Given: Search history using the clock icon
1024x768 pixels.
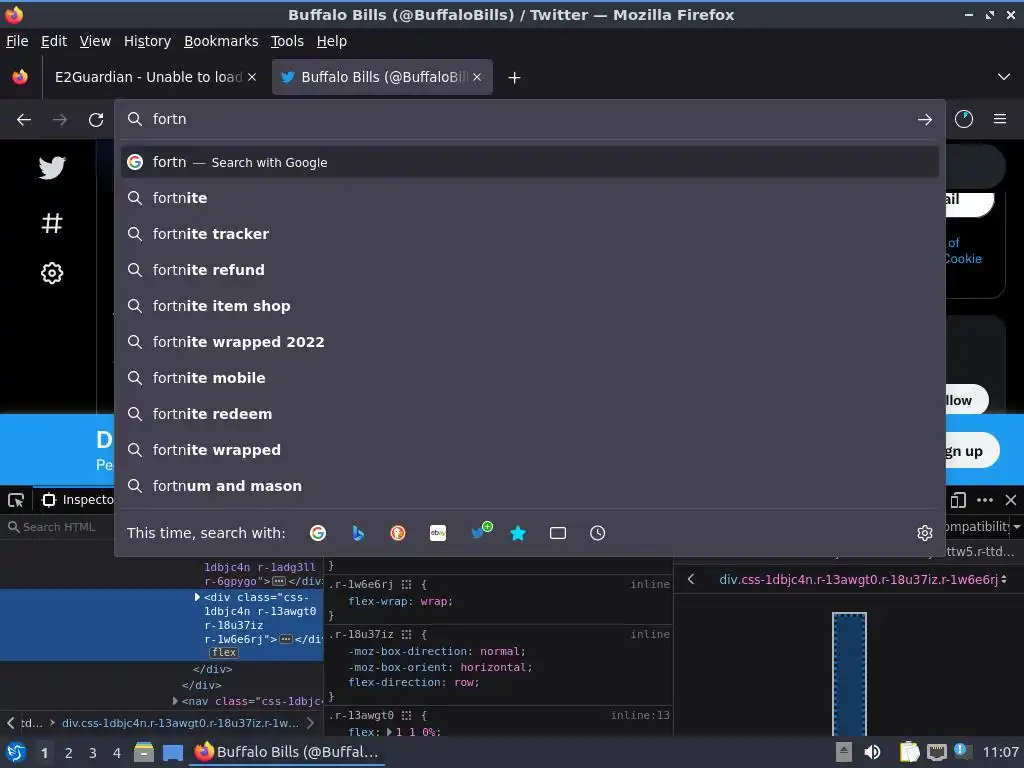Looking at the screenshot, I should (x=598, y=533).
